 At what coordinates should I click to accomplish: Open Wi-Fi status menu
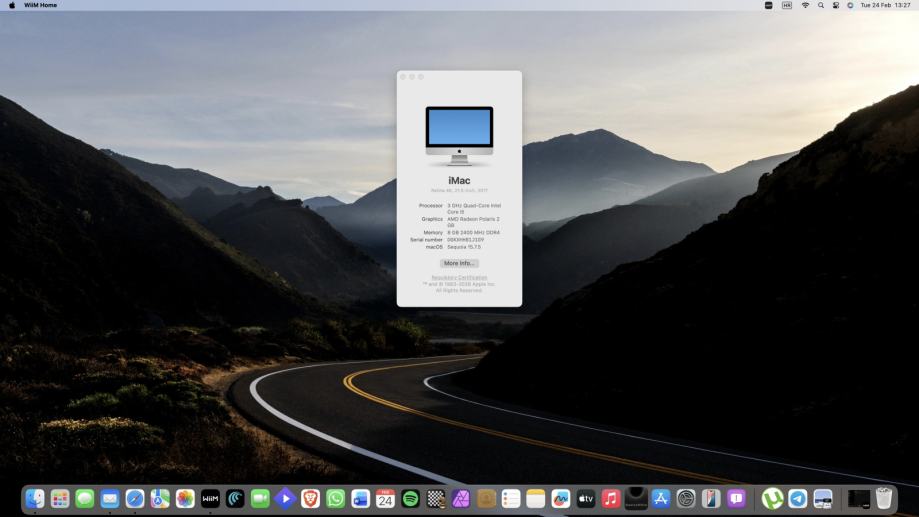pyautogui.click(x=805, y=5)
